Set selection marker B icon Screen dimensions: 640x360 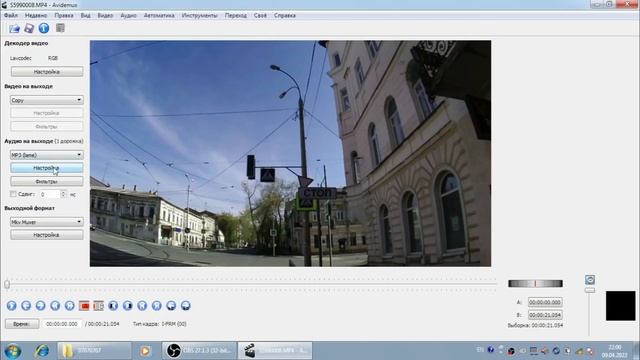[98, 306]
